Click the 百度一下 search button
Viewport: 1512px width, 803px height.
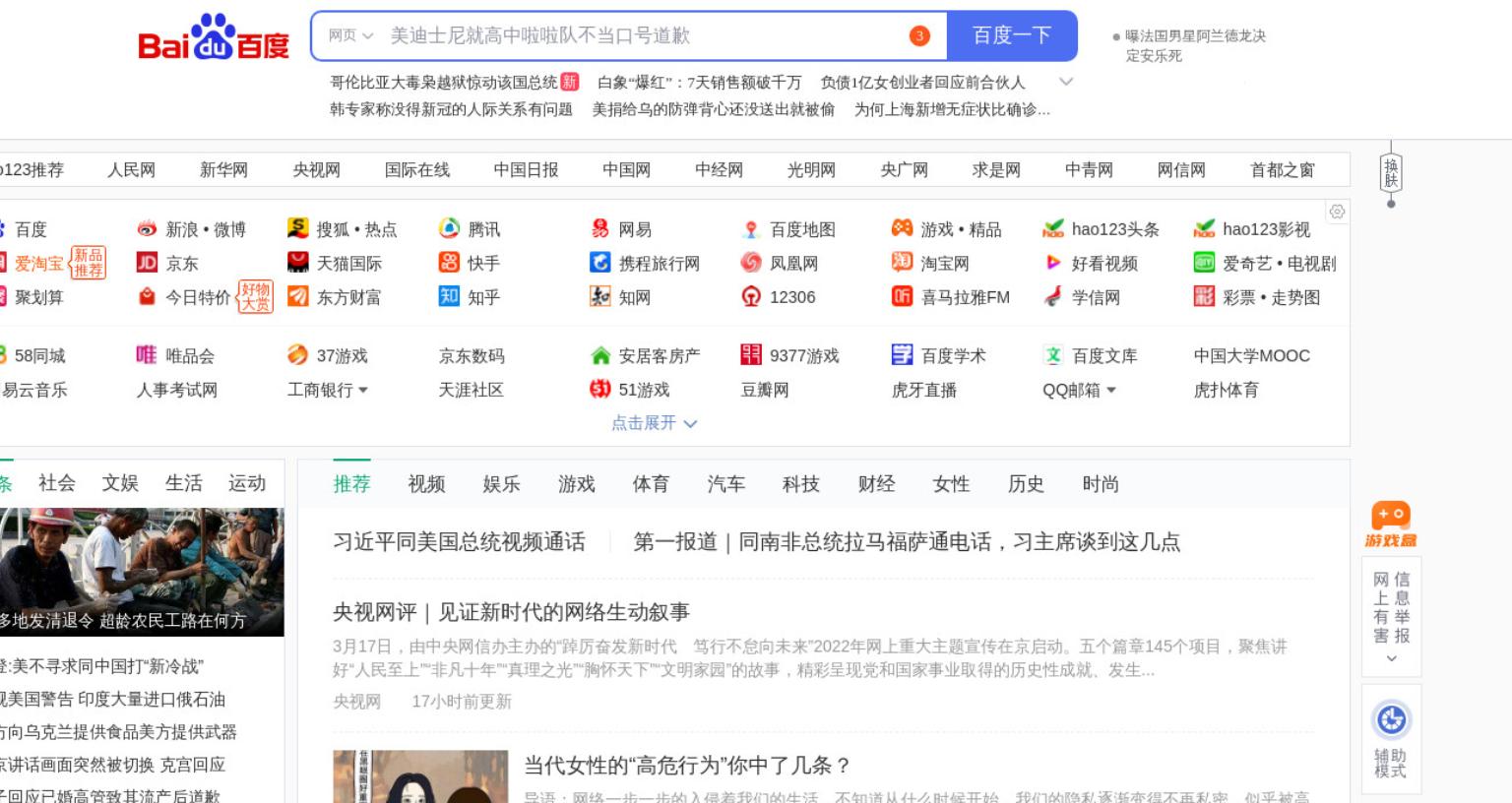click(1012, 35)
